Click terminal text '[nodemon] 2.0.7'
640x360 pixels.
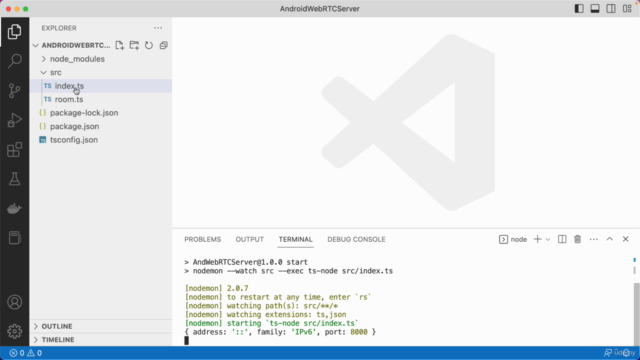pyautogui.click(x=216, y=288)
